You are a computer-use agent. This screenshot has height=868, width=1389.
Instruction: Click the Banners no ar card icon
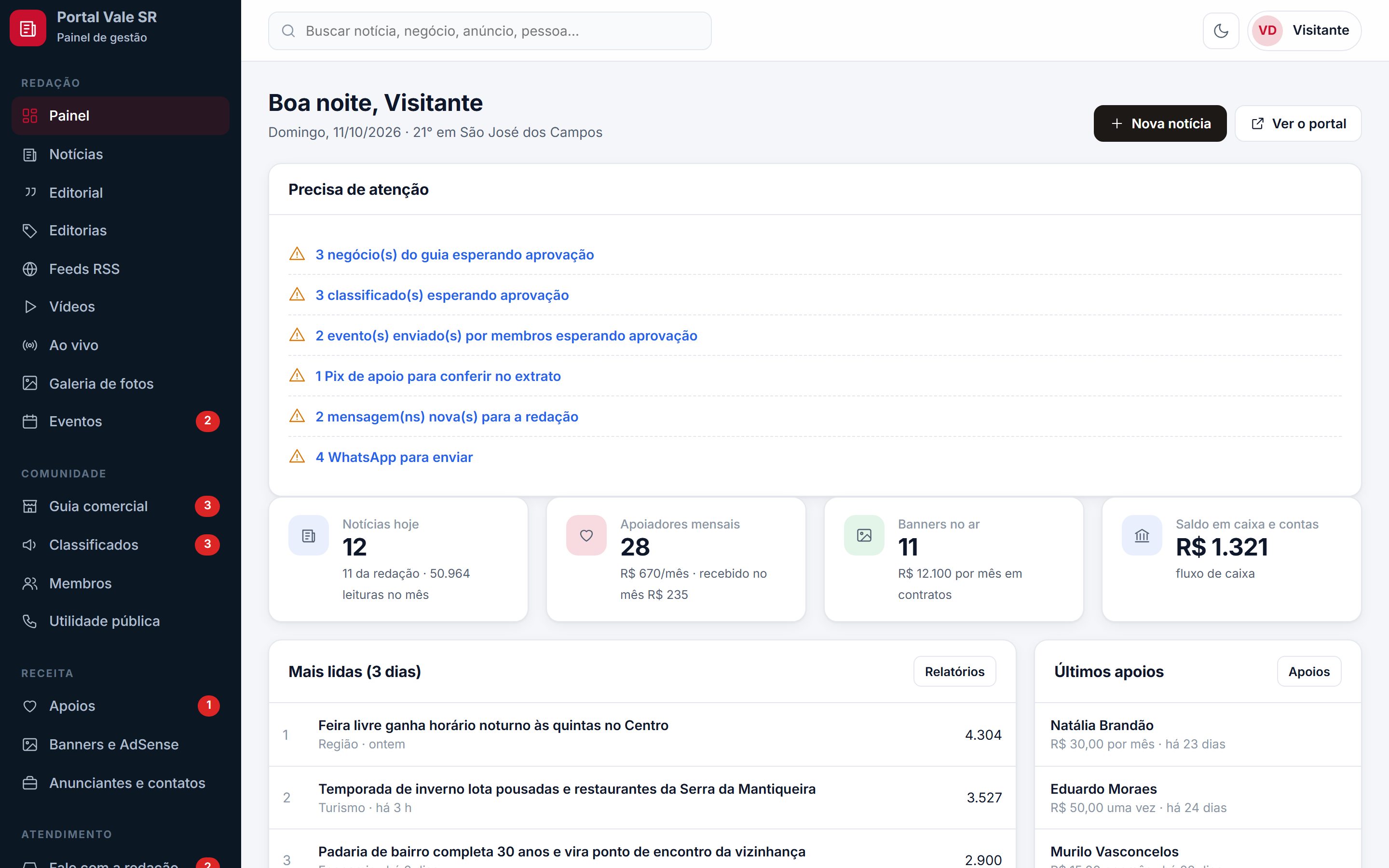pos(864,536)
